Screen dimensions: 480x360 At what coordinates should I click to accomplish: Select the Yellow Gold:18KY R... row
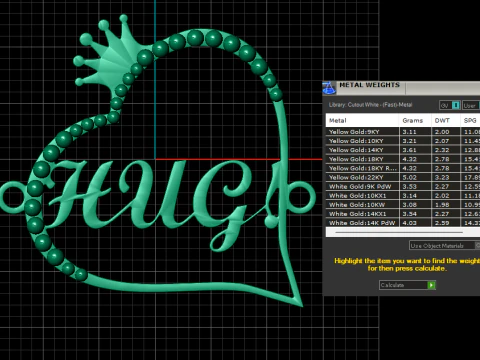403,168
